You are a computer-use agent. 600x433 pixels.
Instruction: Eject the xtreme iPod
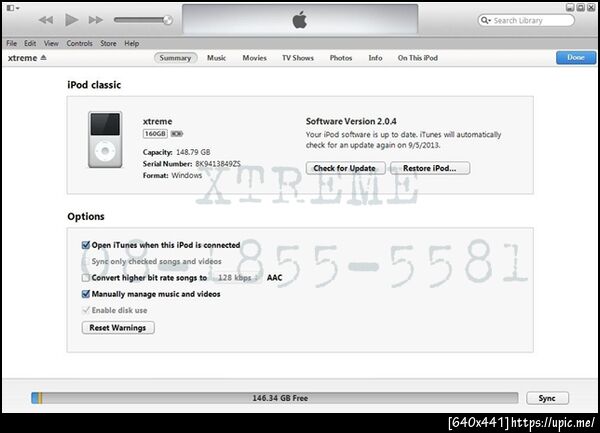44,58
